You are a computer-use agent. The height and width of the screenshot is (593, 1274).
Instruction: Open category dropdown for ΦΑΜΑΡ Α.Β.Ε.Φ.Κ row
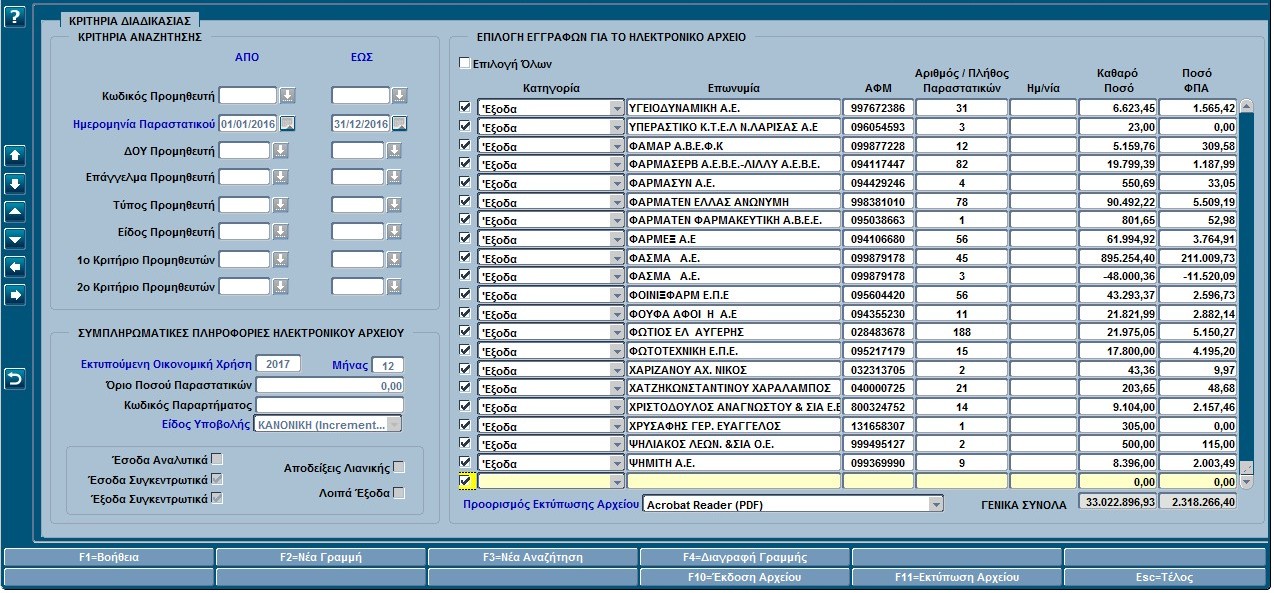tap(617, 146)
